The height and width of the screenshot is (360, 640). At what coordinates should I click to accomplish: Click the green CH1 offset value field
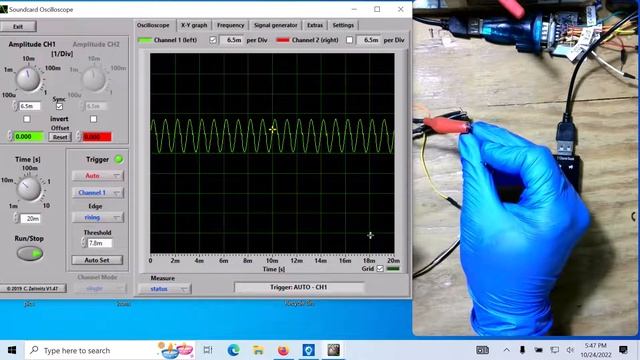point(29,137)
